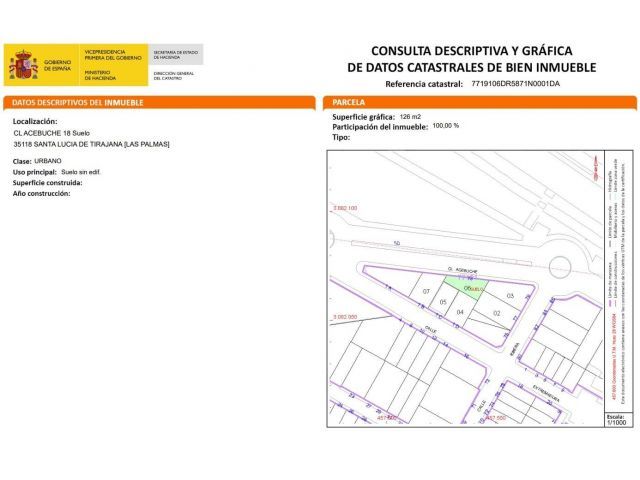This screenshot has height=480, width=640.
Task: Click 'DIRECCIÓN GENERAL DEL CATASTRO' label
Action: pyautogui.click(x=174, y=76)
